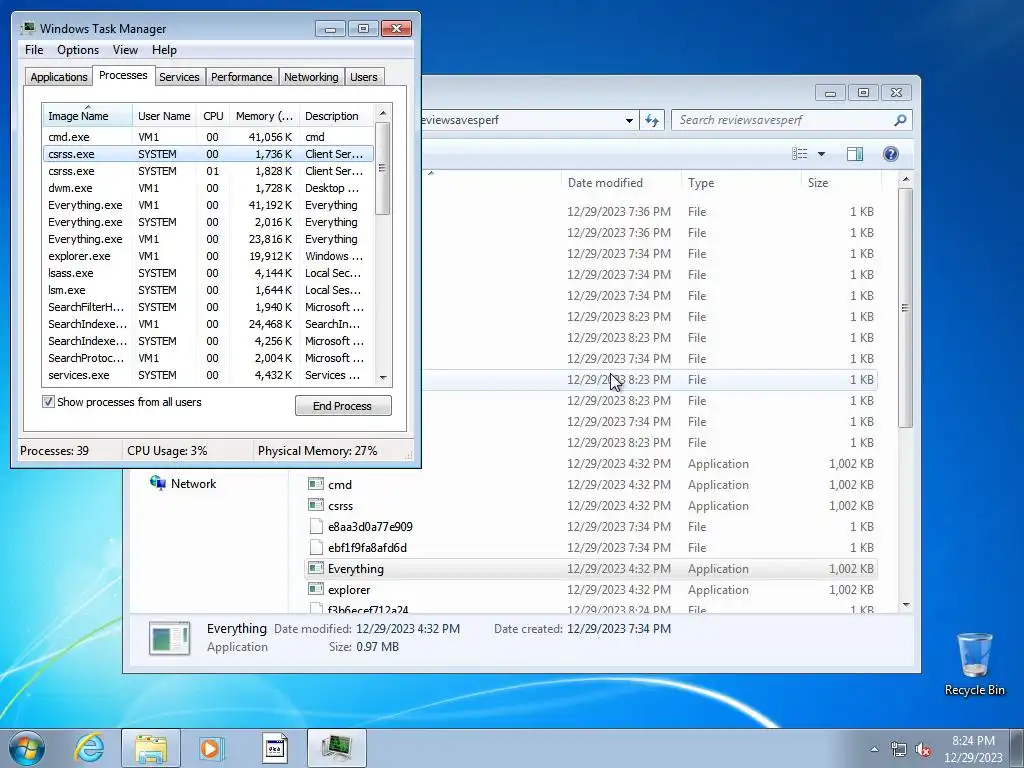Select the lsm.exe process row
The height and width of the screenshot is (768, 1024).
(209, 290)
